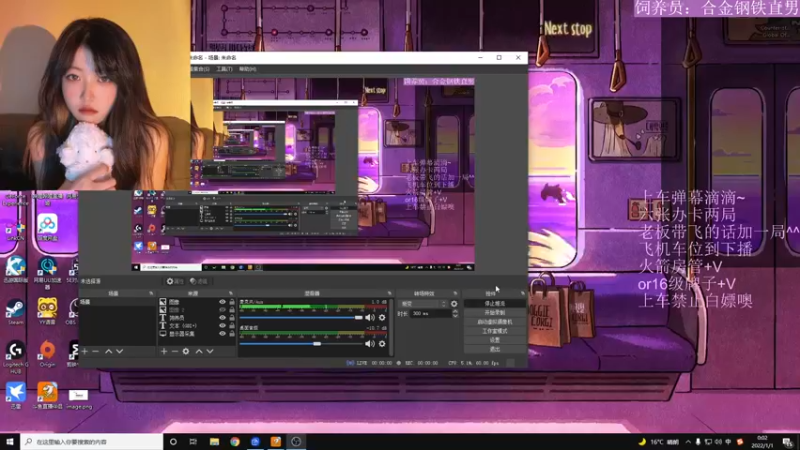Screen dimensions: 800x450
Task: Click the Stop Streaming button
Action: (495, 304)
